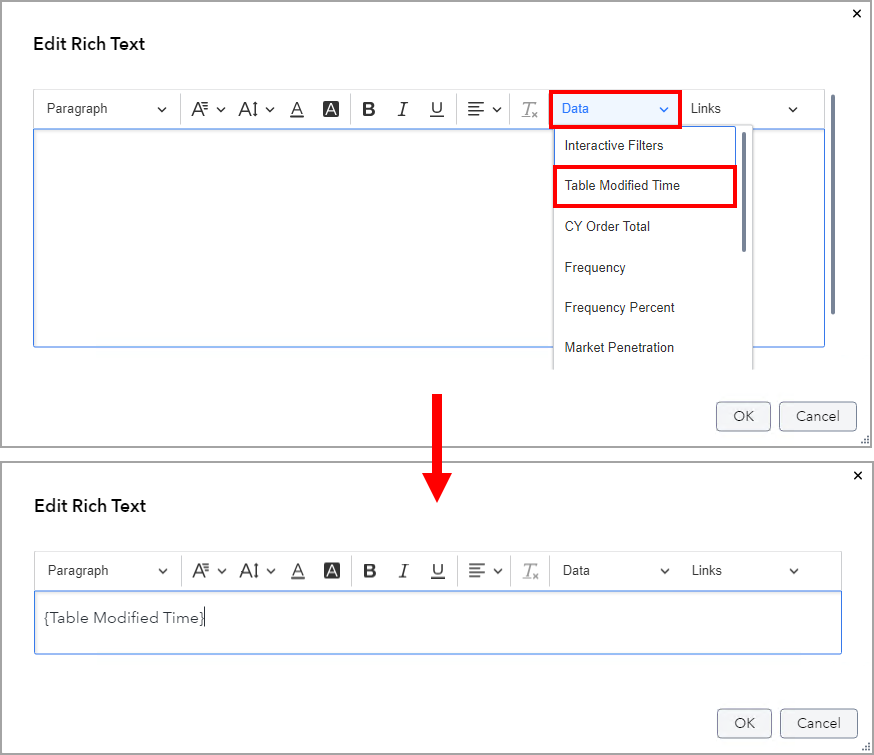Select Market Penetration from the Data menu
This screenshot has width=874, height=755.
[x=620, y=347]
